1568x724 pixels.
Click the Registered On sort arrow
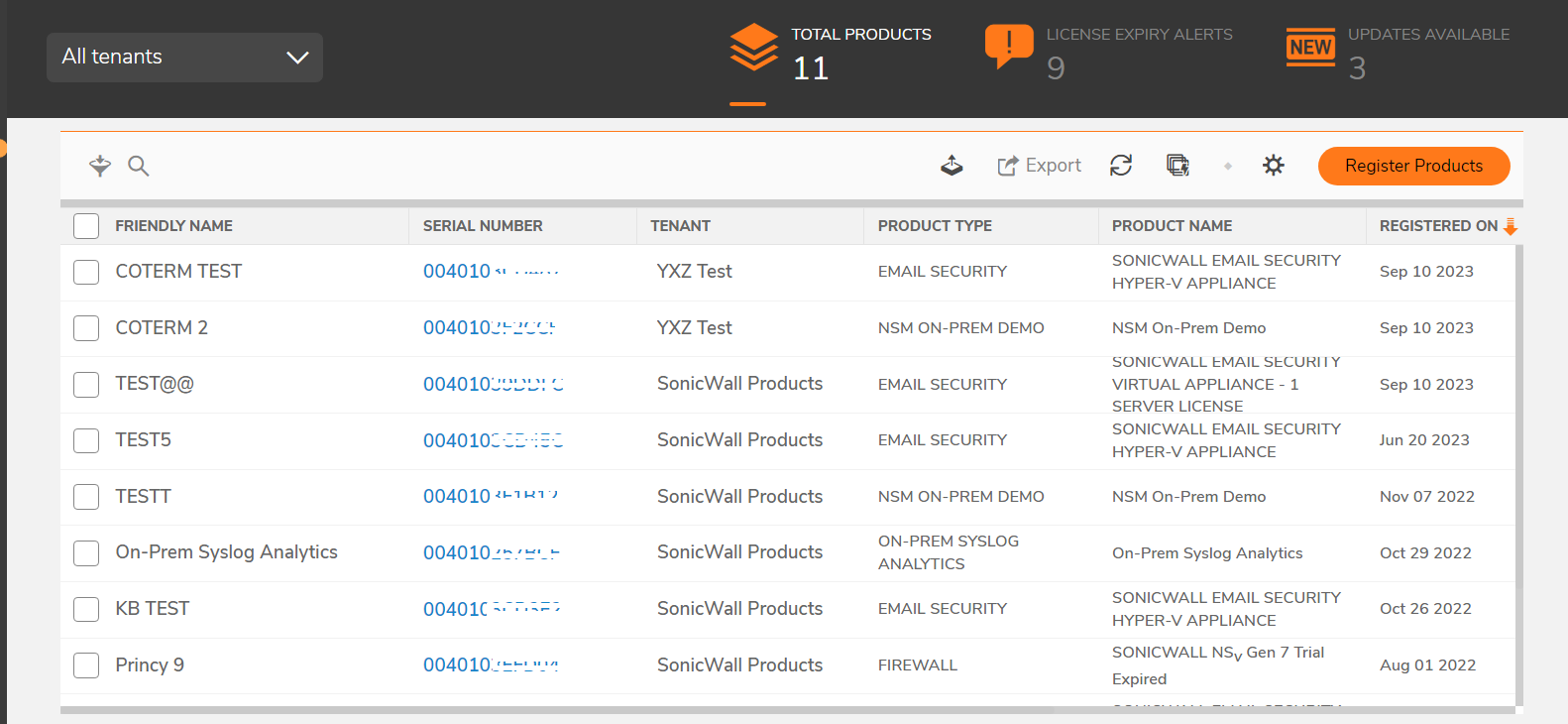click(1511, 226)
